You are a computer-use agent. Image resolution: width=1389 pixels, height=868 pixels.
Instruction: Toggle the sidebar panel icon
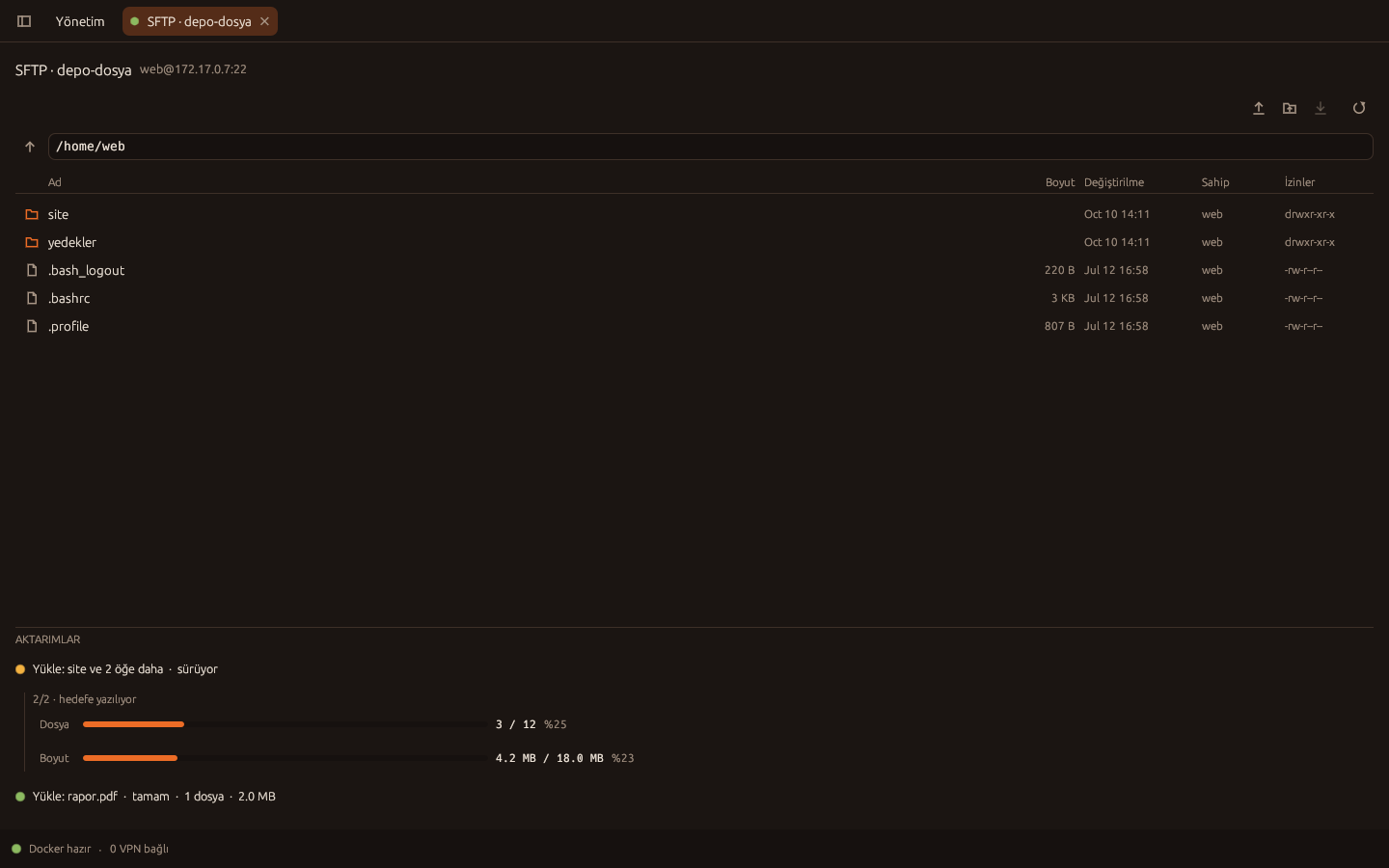click(24, 21)
